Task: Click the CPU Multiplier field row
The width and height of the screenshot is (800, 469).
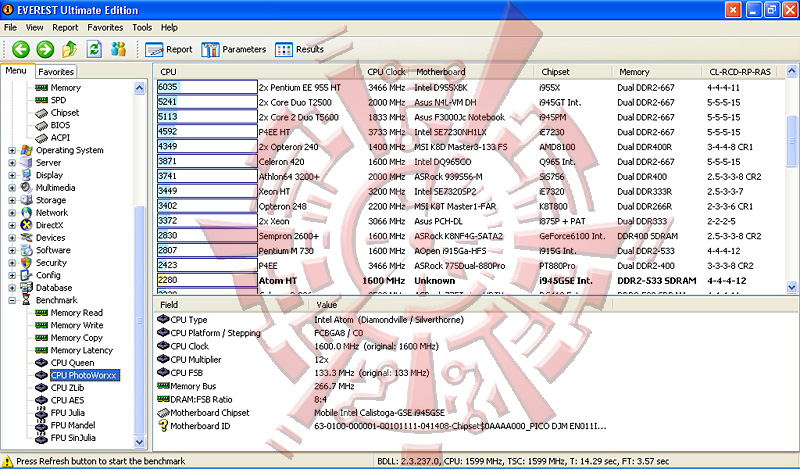Action: [x=243, y=360]
